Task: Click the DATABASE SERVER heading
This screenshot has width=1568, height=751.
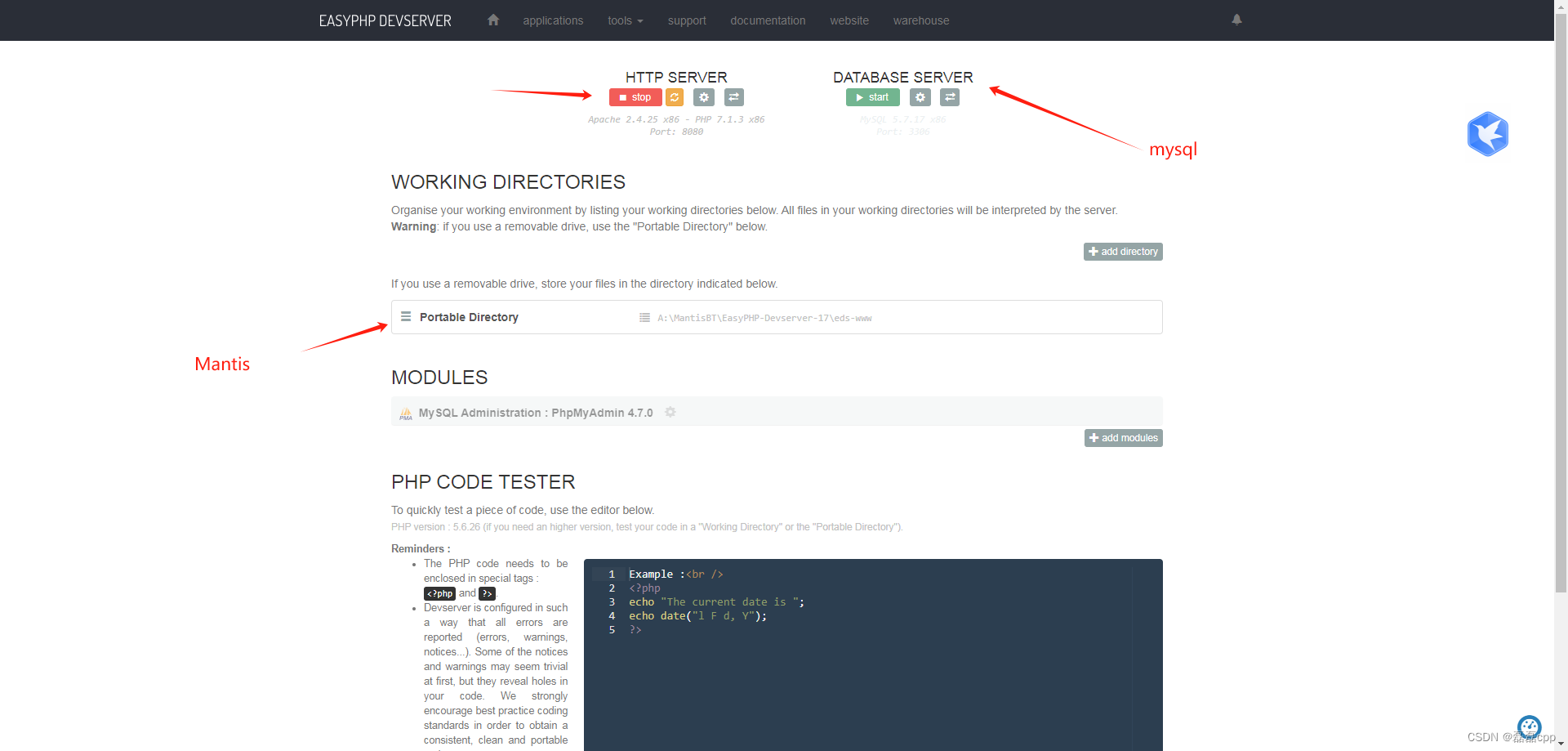Action: 902,77
